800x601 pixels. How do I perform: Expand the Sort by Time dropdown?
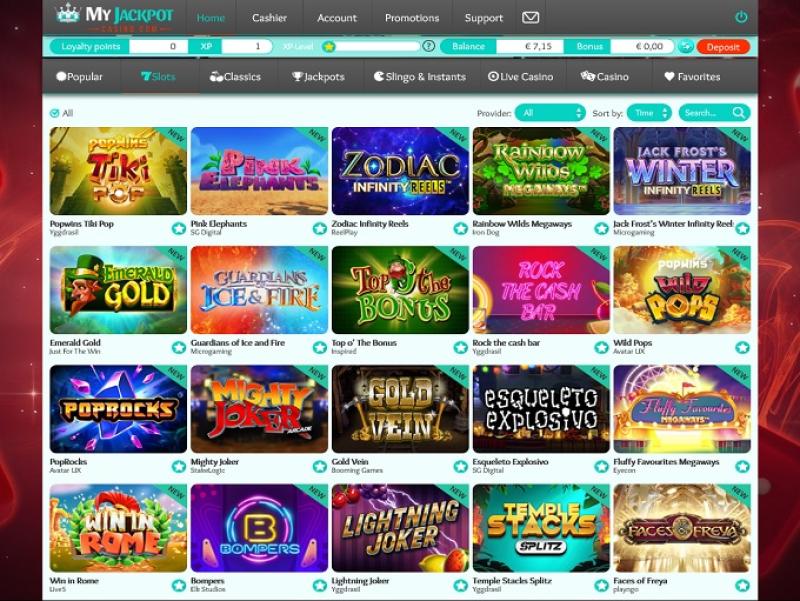coord(649,113)
